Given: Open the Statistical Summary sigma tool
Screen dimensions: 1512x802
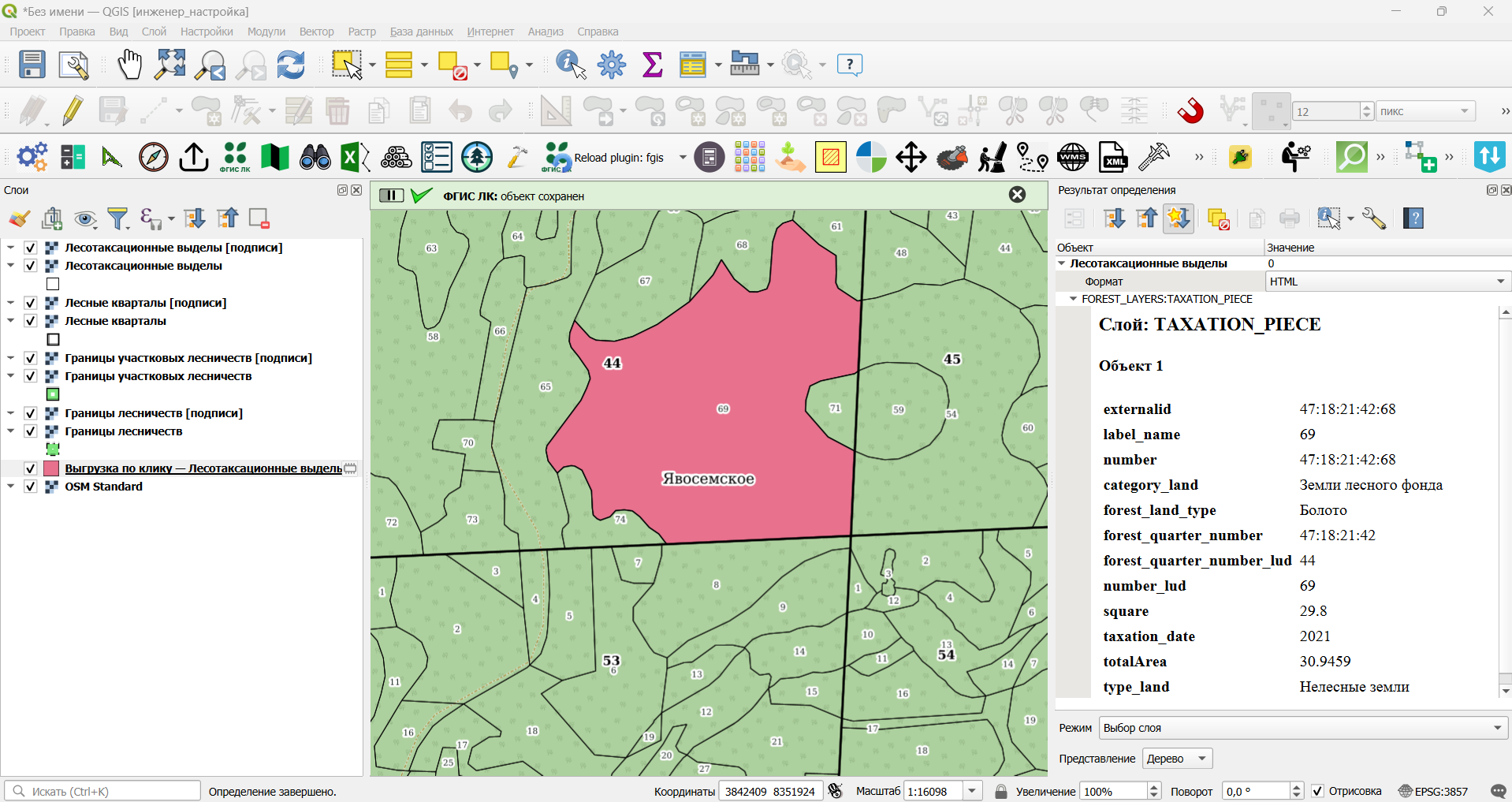Looking at the screenshot, I should [x=653, y=65].
